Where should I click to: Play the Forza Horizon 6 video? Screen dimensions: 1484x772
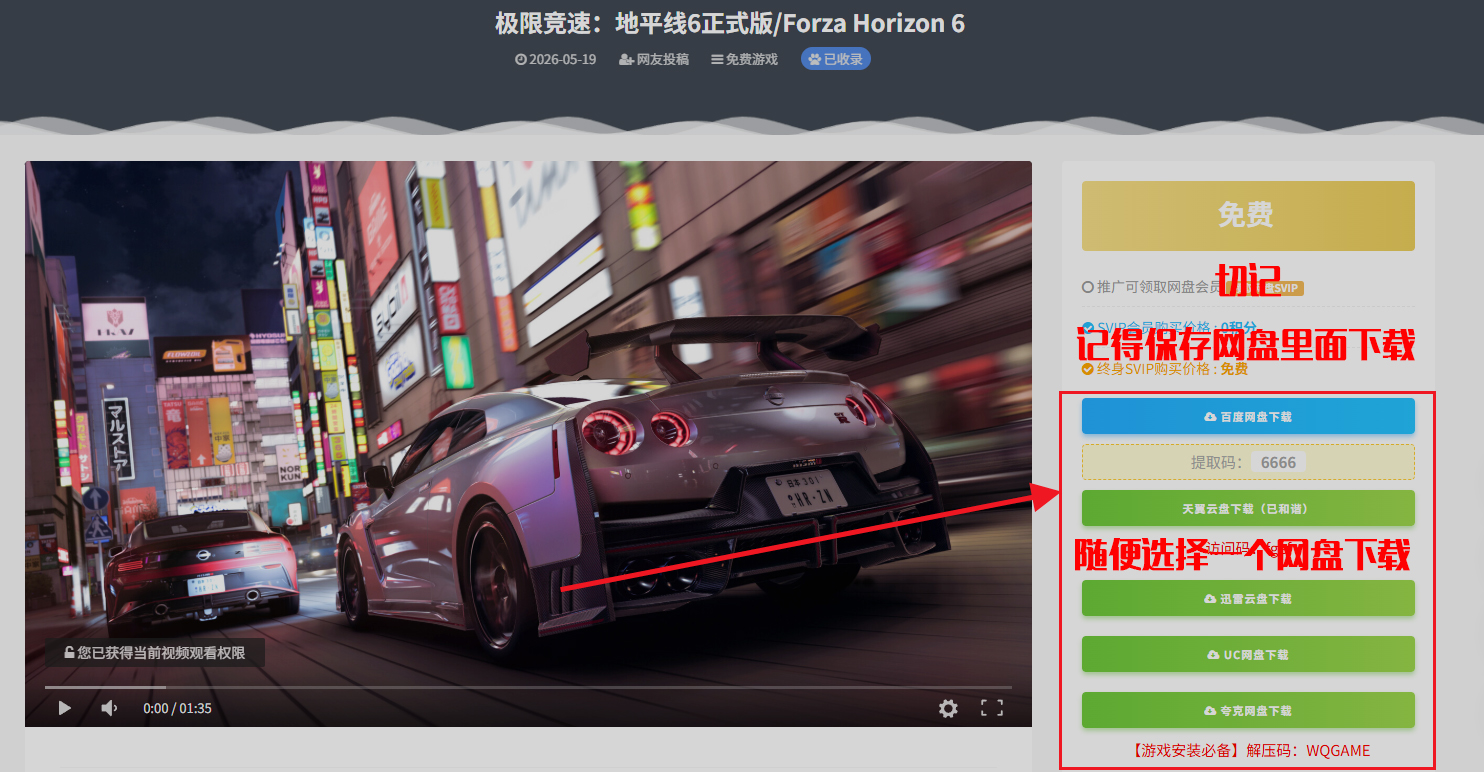click(65, 708)
